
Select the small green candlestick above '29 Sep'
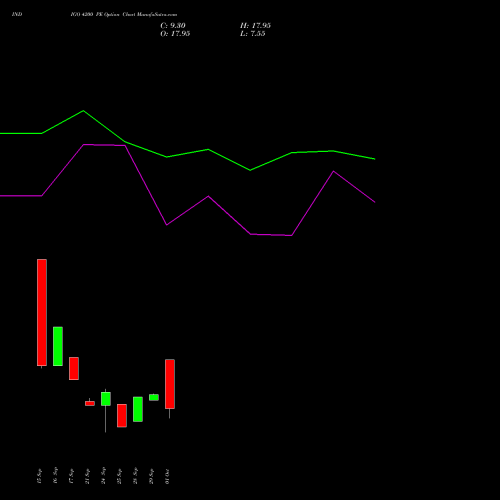154,397
